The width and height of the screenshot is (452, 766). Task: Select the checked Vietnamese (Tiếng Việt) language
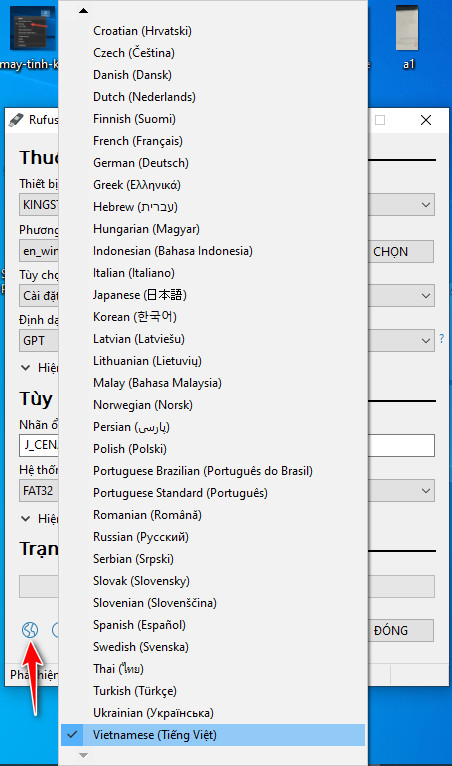pos(213,735)
